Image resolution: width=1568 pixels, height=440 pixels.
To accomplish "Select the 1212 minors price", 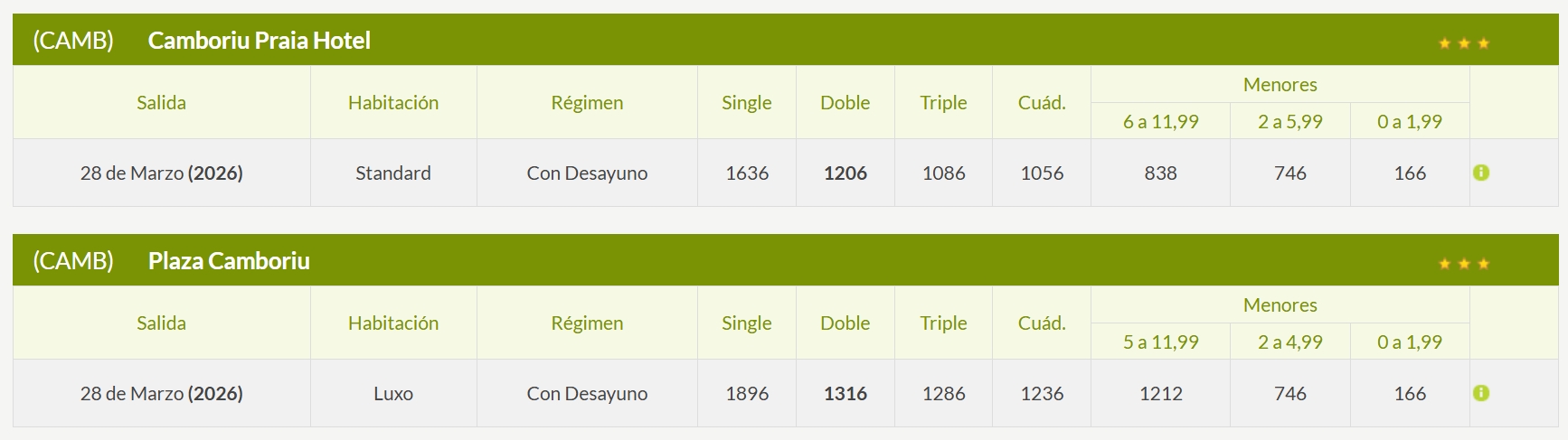I will (1160, 394).
